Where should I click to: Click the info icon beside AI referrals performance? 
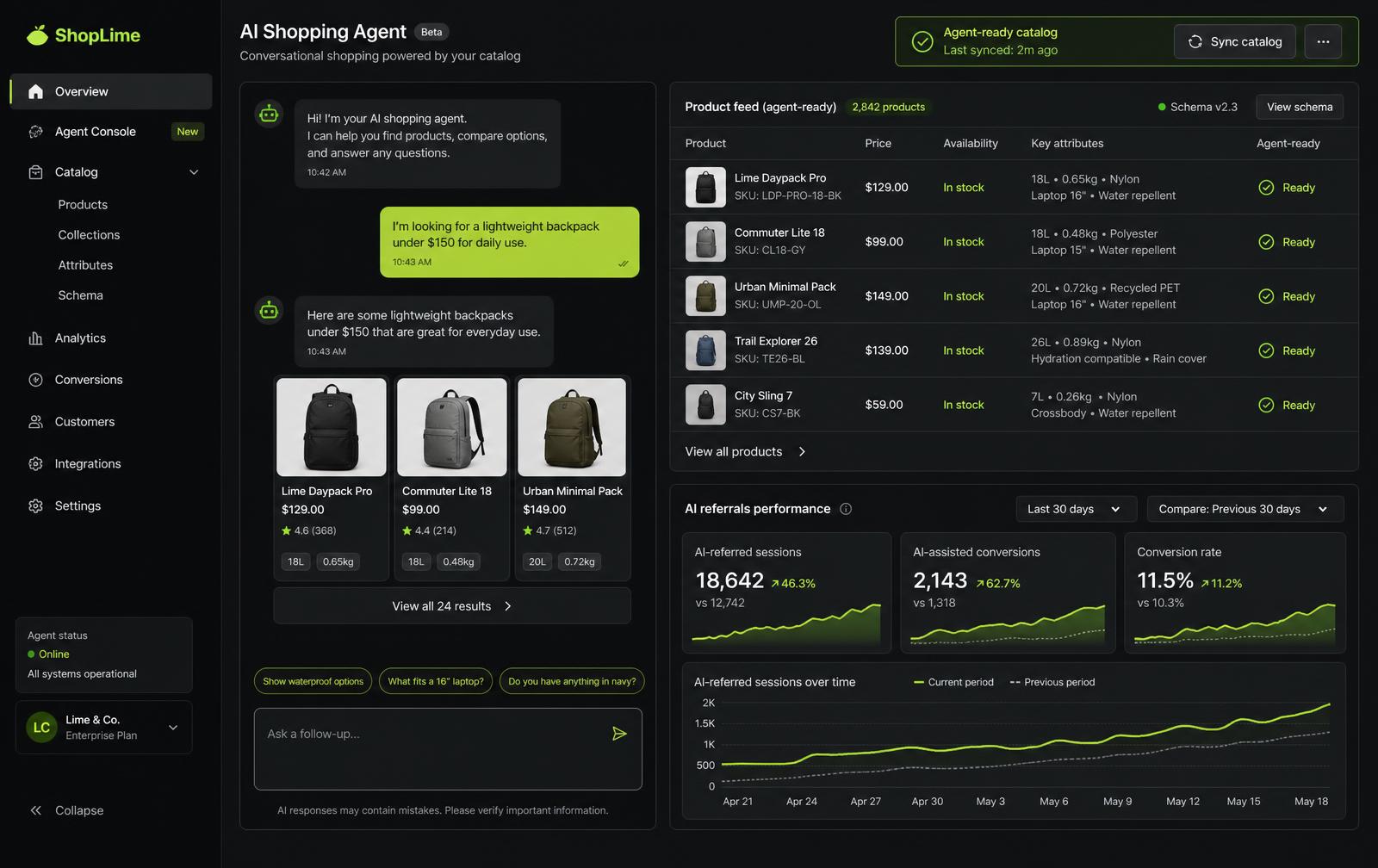pyautogui.click(x=846, y=509)
